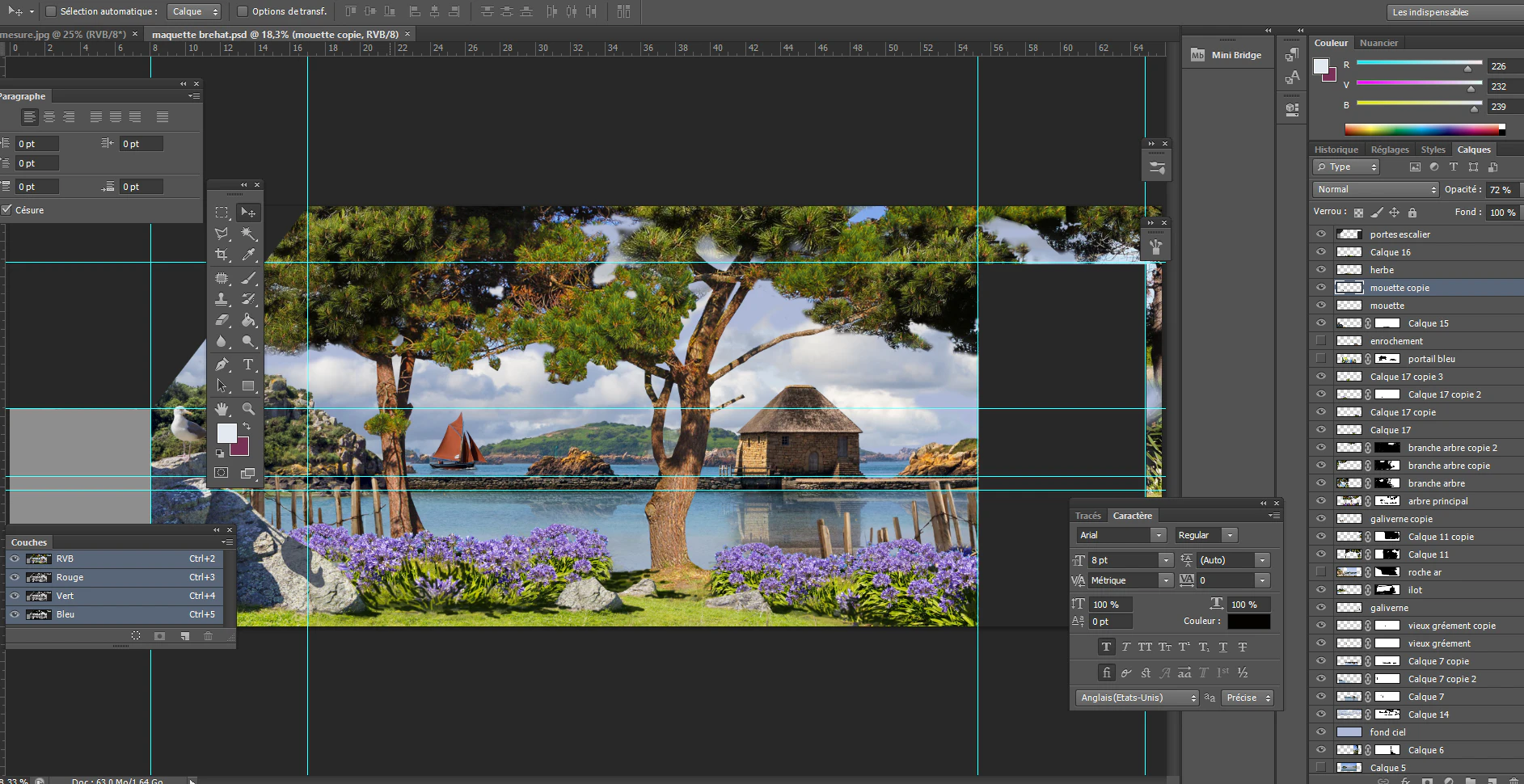Open the Arial font family dropdown

pyautogui.click(x=1121, y=535)
